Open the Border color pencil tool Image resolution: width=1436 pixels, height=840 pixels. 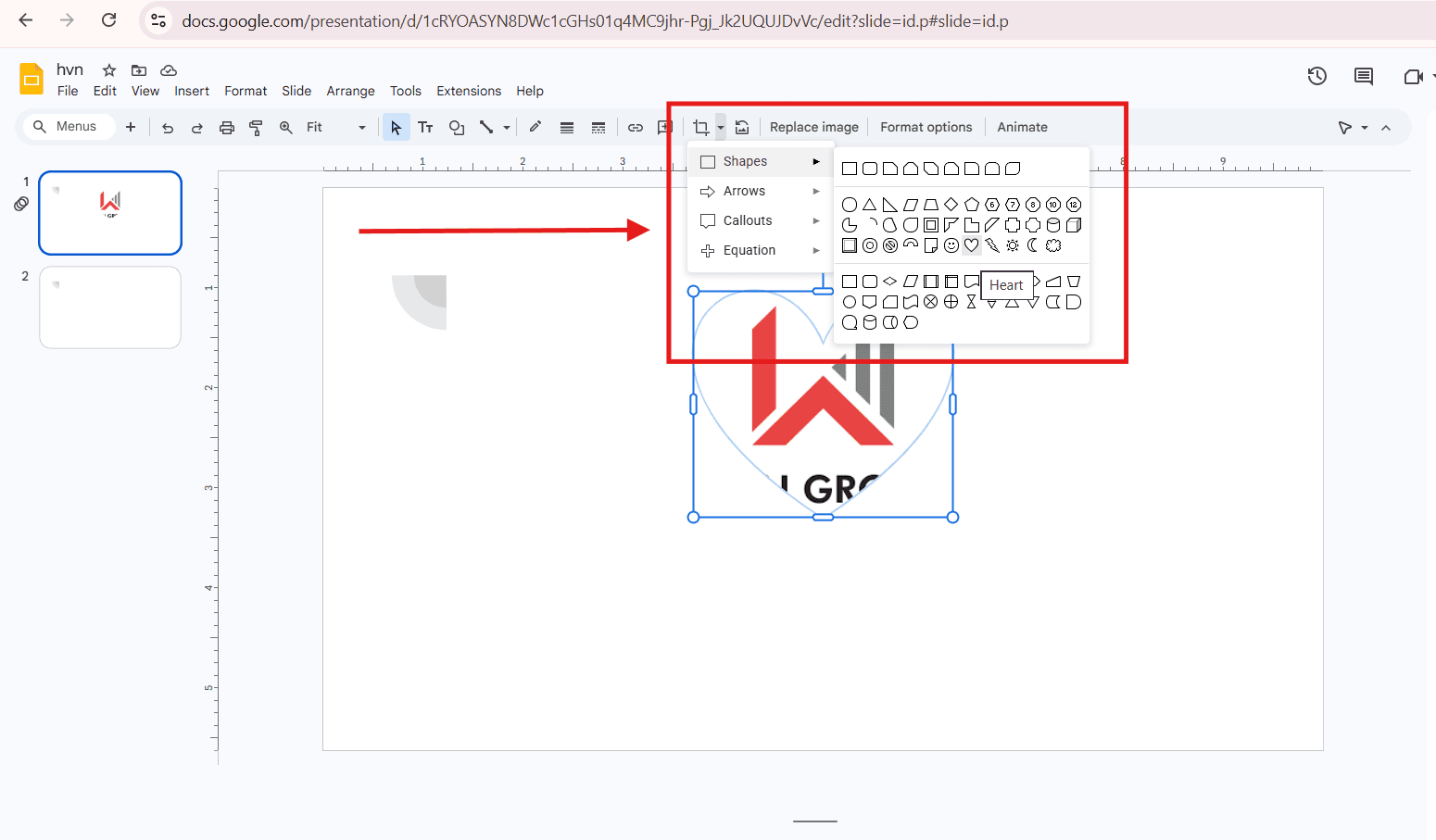tap(535, 128)
